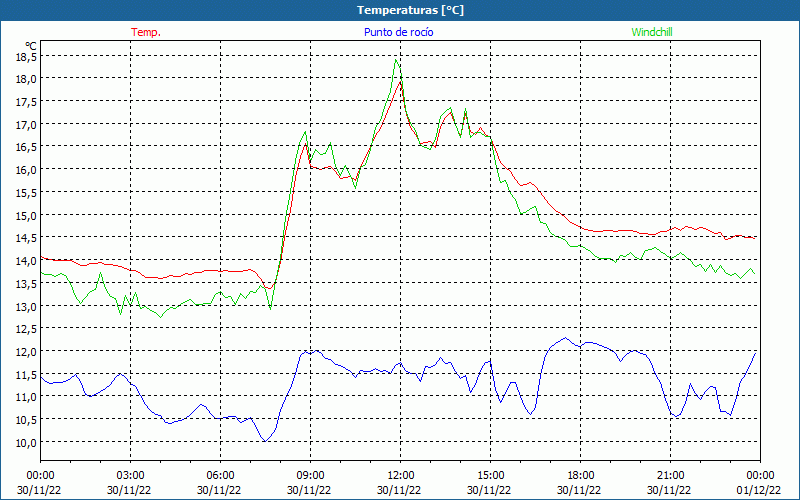Click the 11,5 y-axis label

point(26,374)
